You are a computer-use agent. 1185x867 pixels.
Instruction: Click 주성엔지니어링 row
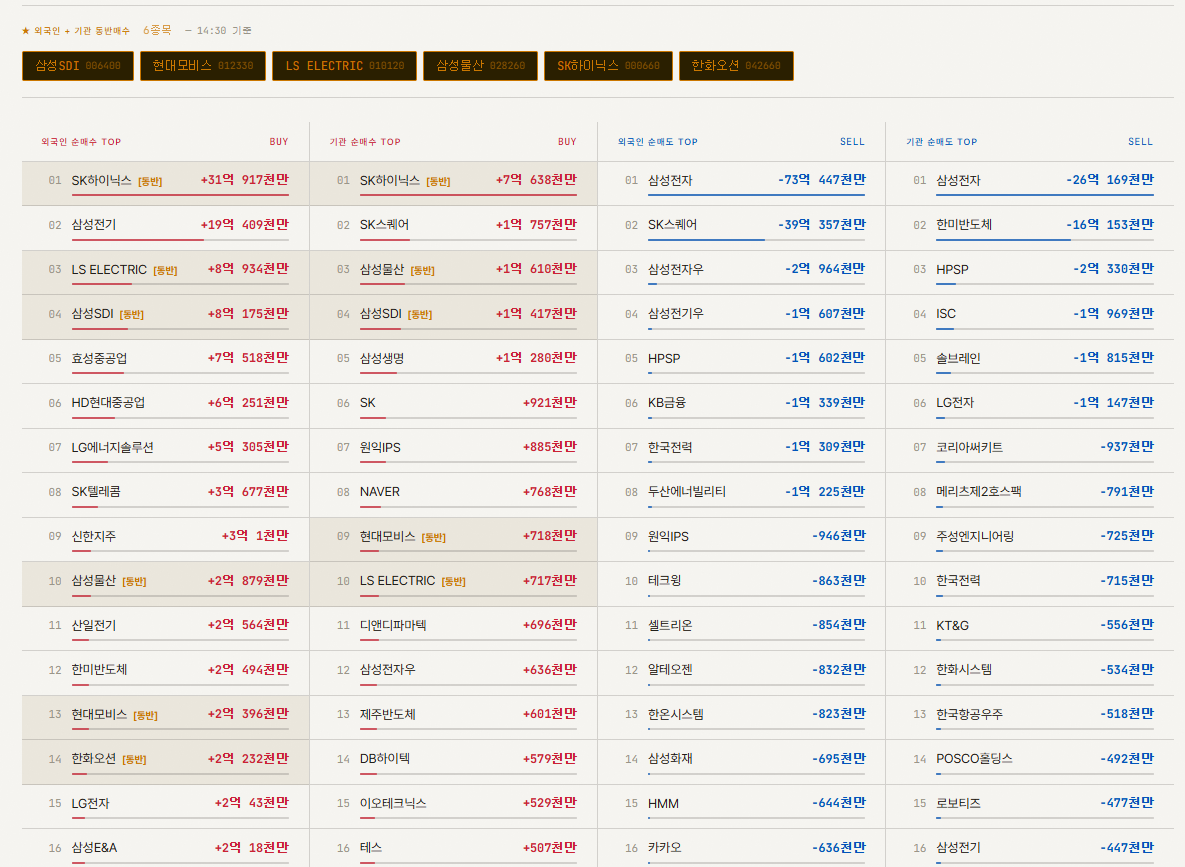point(1030,540)
